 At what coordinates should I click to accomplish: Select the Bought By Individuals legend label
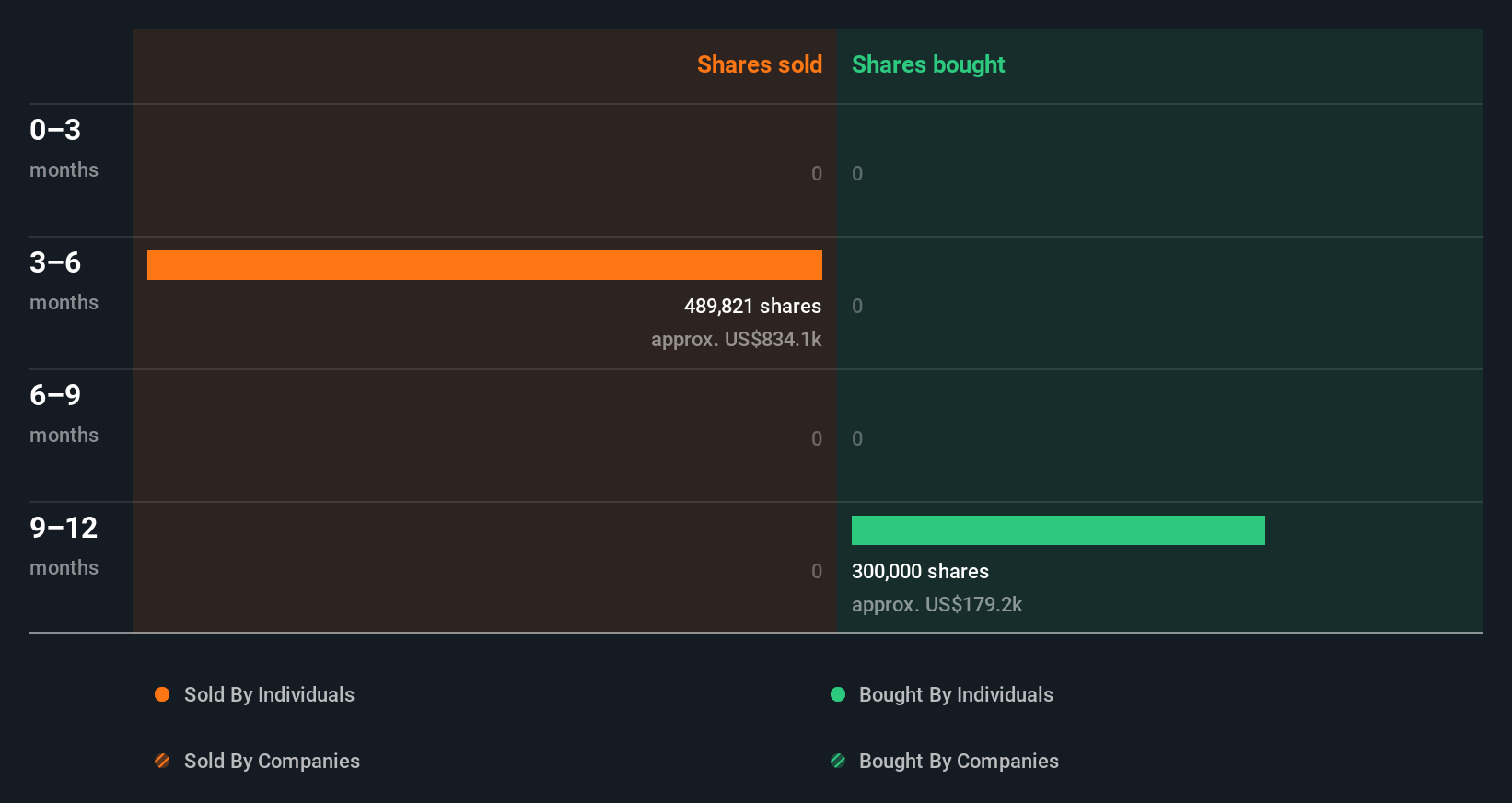pos(956,694)
